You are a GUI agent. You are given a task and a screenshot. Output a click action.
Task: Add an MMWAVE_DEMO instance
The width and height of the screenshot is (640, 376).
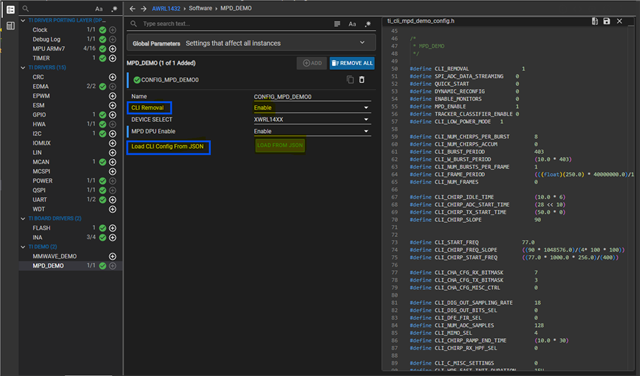[x=113, y=256]
